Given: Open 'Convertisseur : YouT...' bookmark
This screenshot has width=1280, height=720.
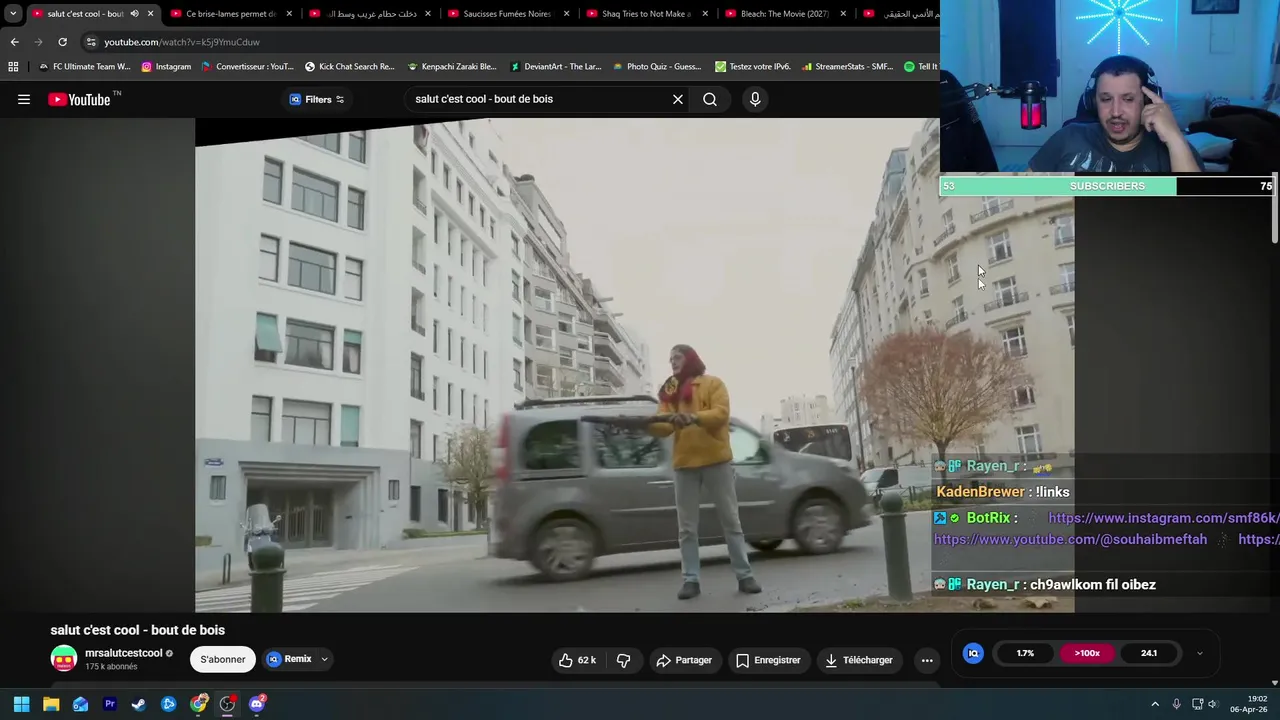Looking at the screenshot, I should click(248, 67).
